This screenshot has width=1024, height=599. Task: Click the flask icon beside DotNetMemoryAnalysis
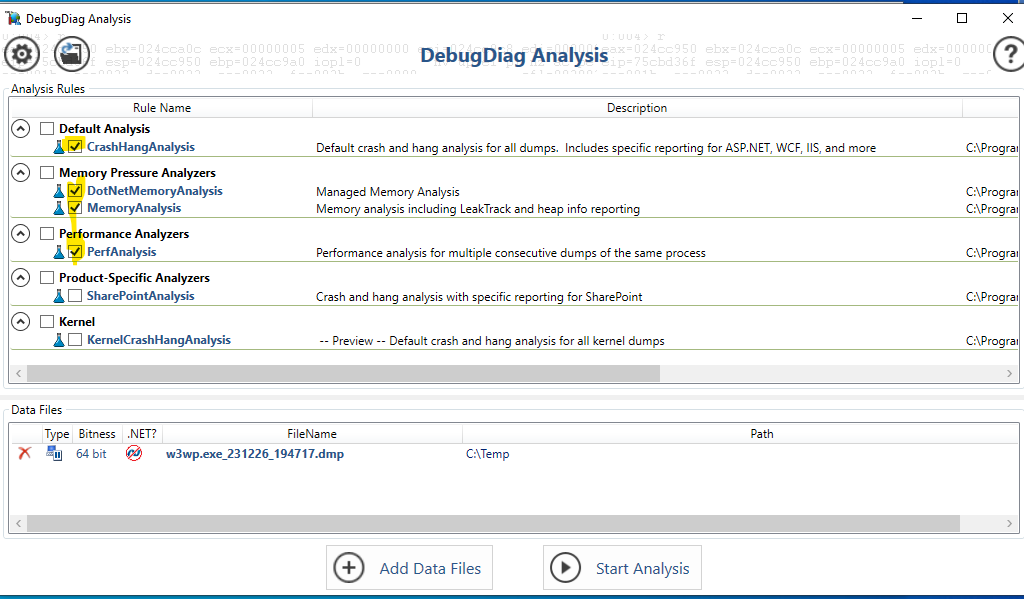click(x=59, y=191)
